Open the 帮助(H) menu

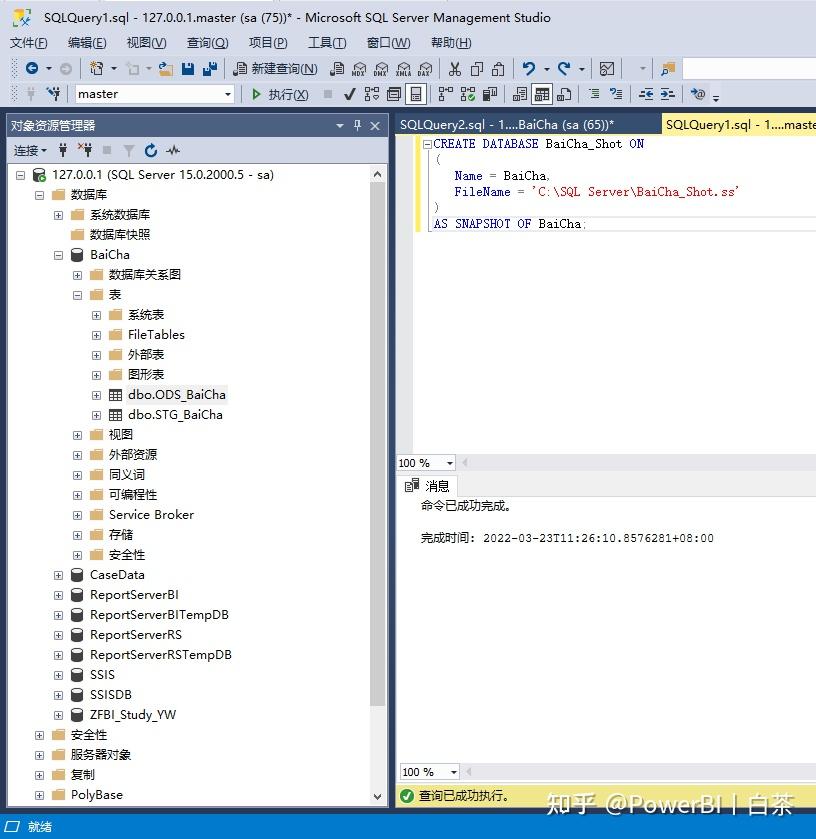pos(451,43)
